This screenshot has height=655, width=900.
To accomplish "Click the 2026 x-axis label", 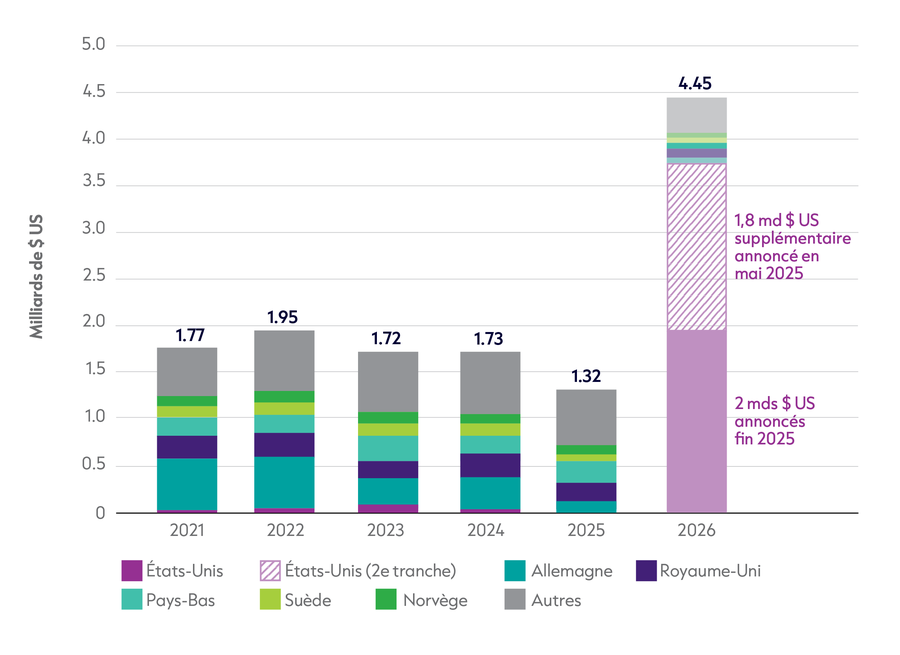I will 696,530.
